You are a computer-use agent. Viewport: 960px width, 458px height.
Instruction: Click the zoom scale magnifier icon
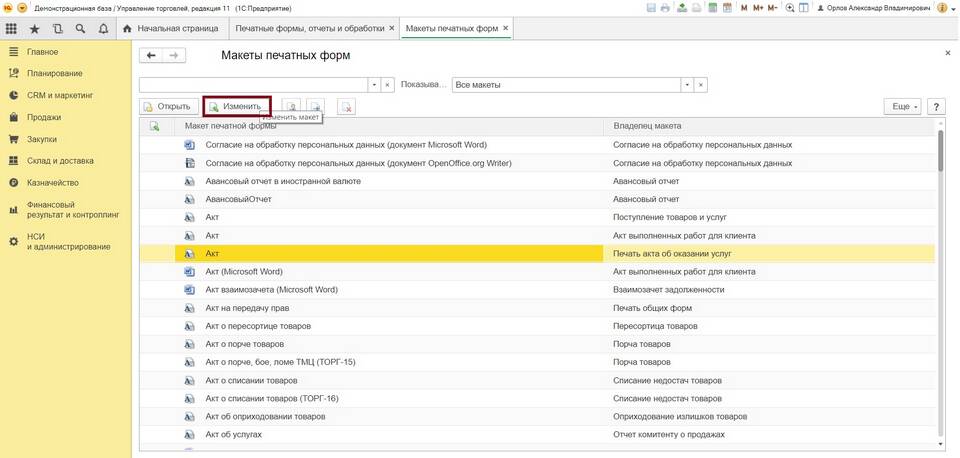coord(790,8)
